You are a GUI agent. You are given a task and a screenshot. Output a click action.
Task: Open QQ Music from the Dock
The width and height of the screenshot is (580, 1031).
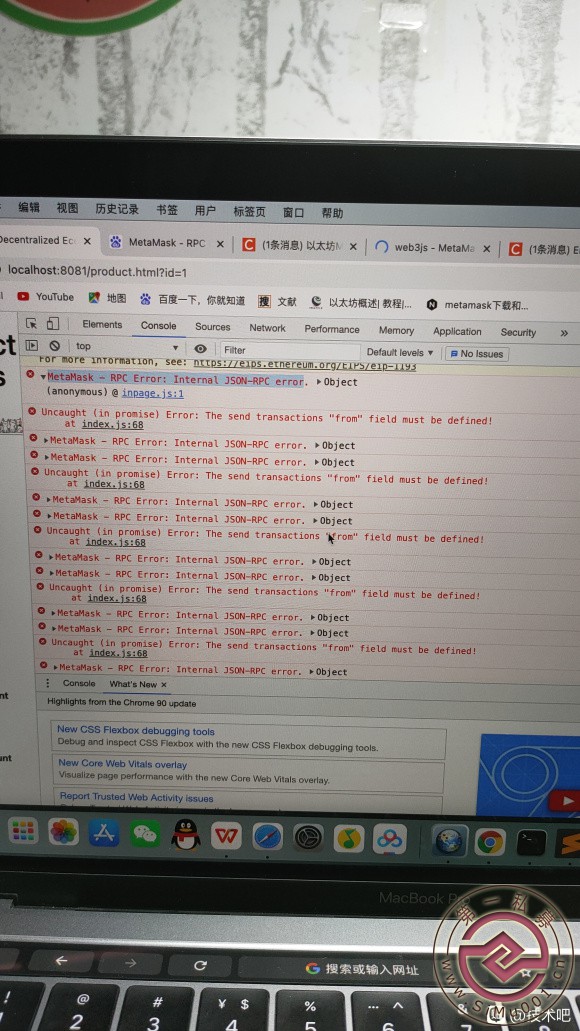[349, 838]
